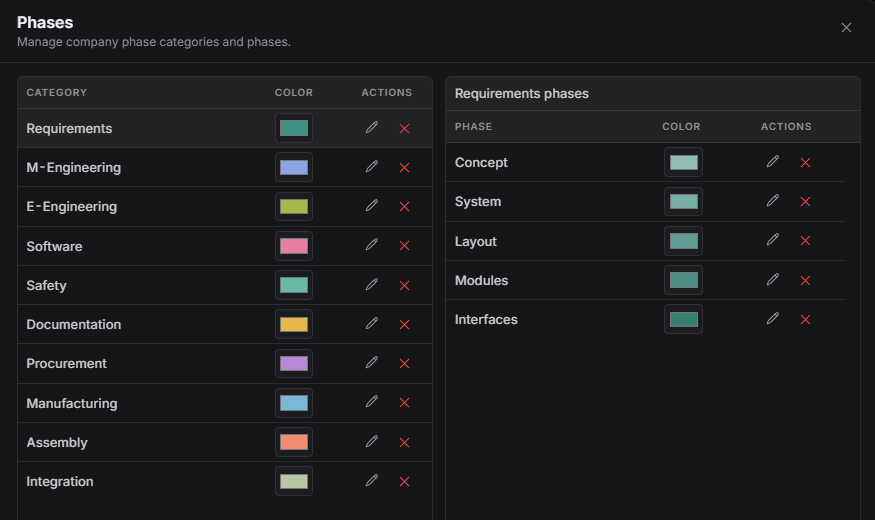Open the Modules phase color swatch
Screen dimensions: 875x520
click(684, 280)
